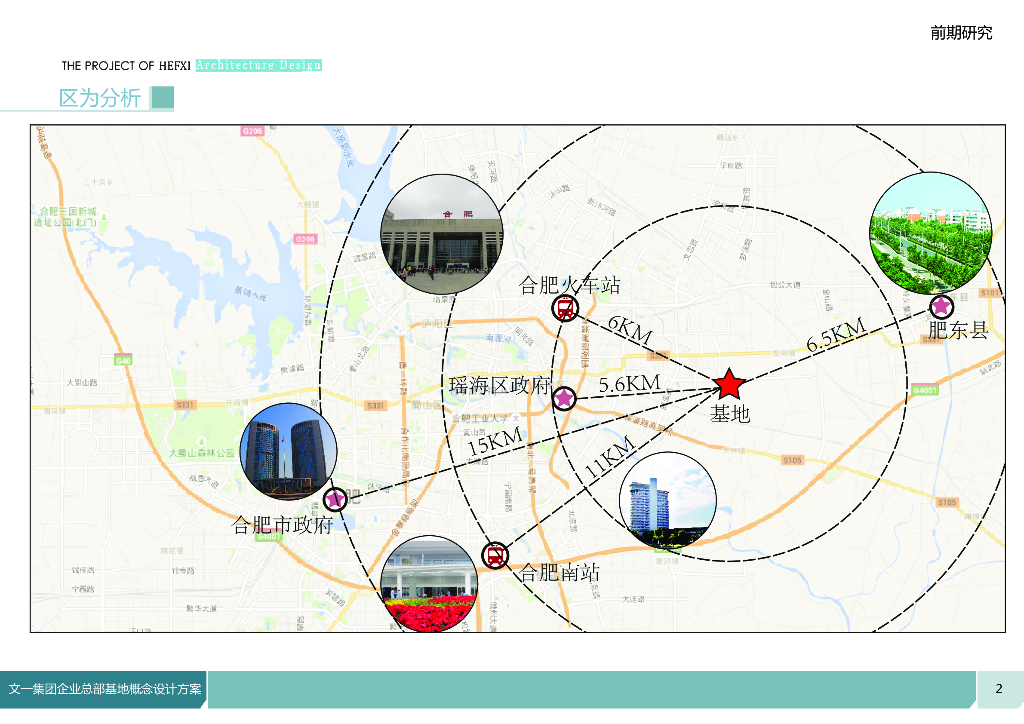Click the footer title 文一集团企业总部基地概念设计方案

(104, 689)
